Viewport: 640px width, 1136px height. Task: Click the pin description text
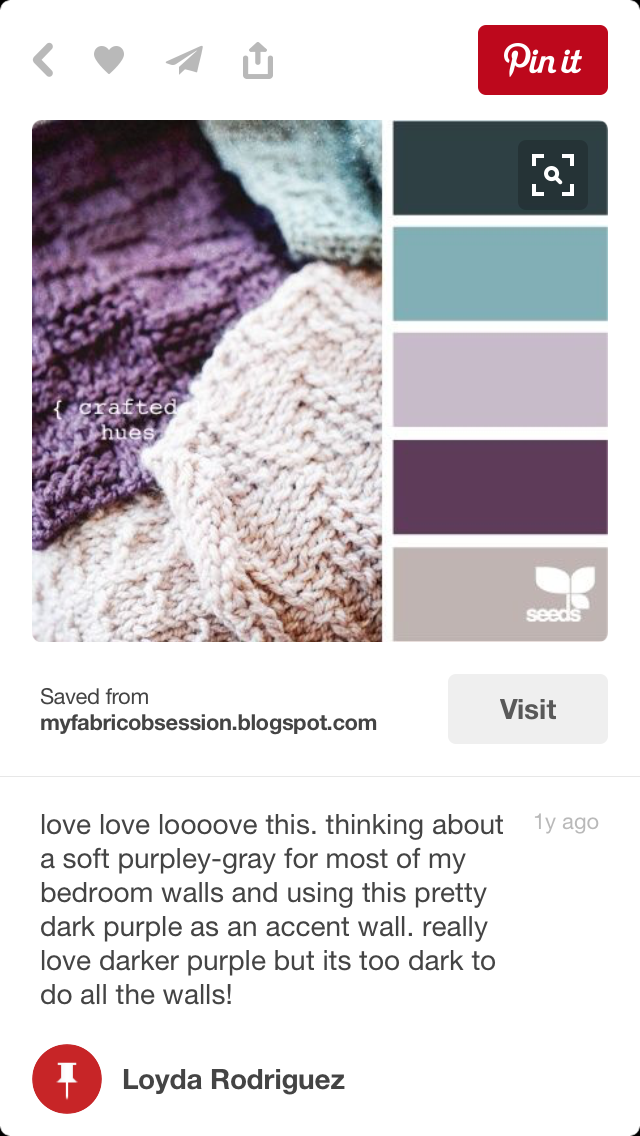click(272, 910)
